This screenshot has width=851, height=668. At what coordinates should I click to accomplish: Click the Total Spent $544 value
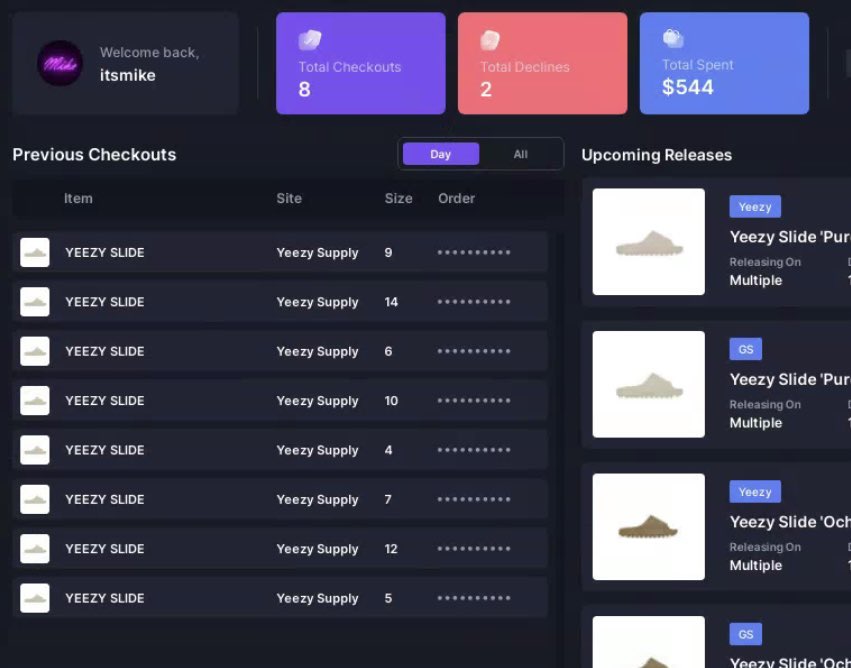tap(688, 87)
